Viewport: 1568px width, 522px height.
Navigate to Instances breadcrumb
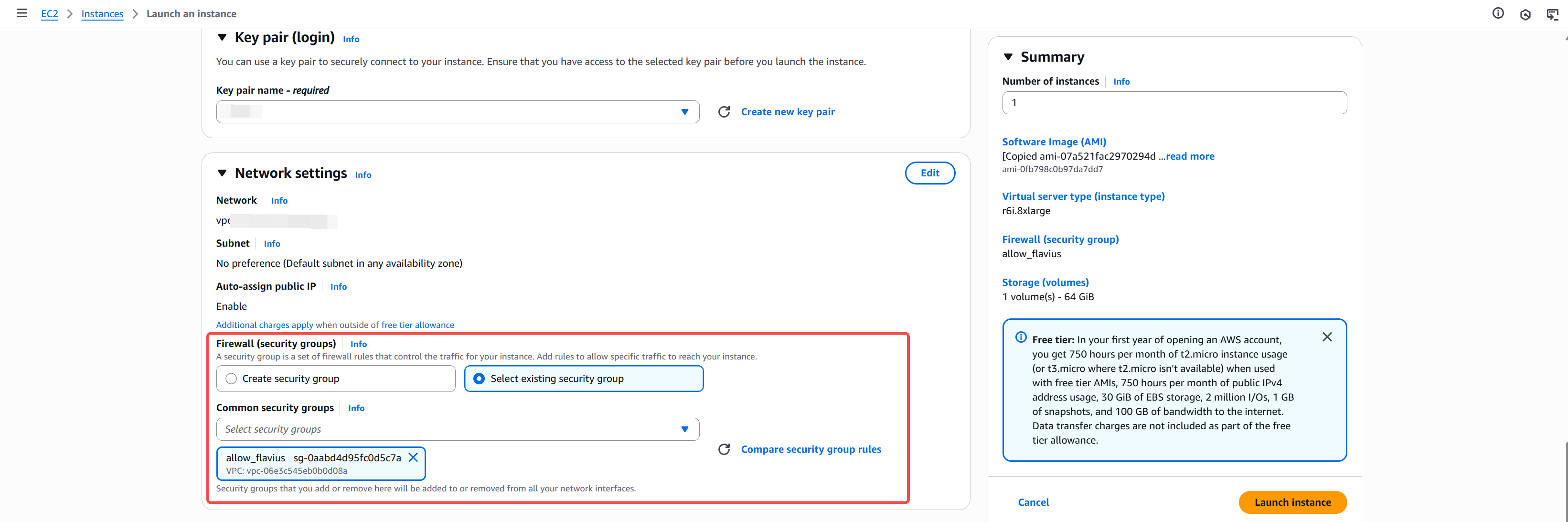(102, 14)
